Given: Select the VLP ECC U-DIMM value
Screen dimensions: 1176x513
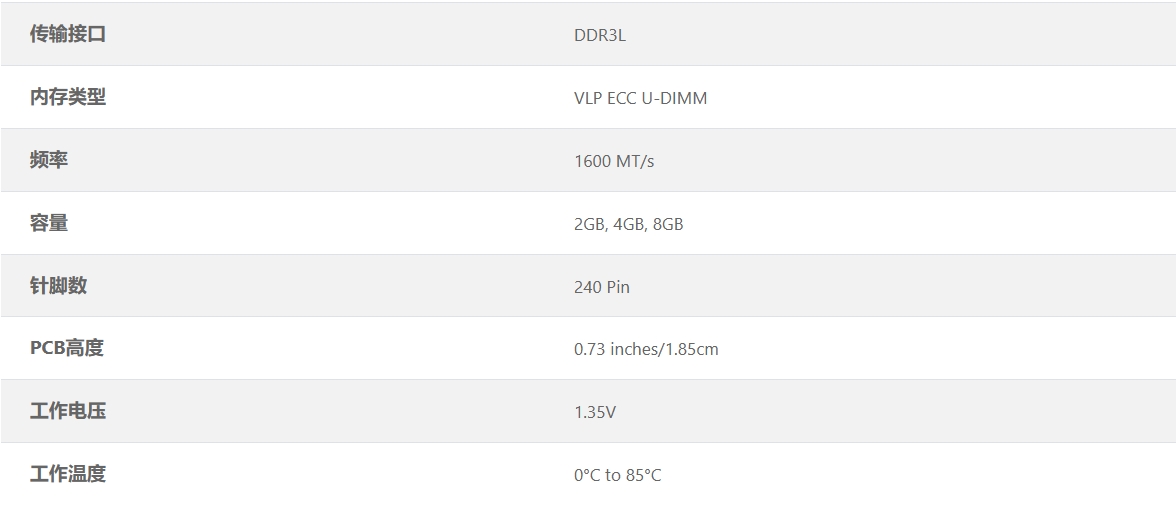Looking at the screenshot, I should (640, 98).
